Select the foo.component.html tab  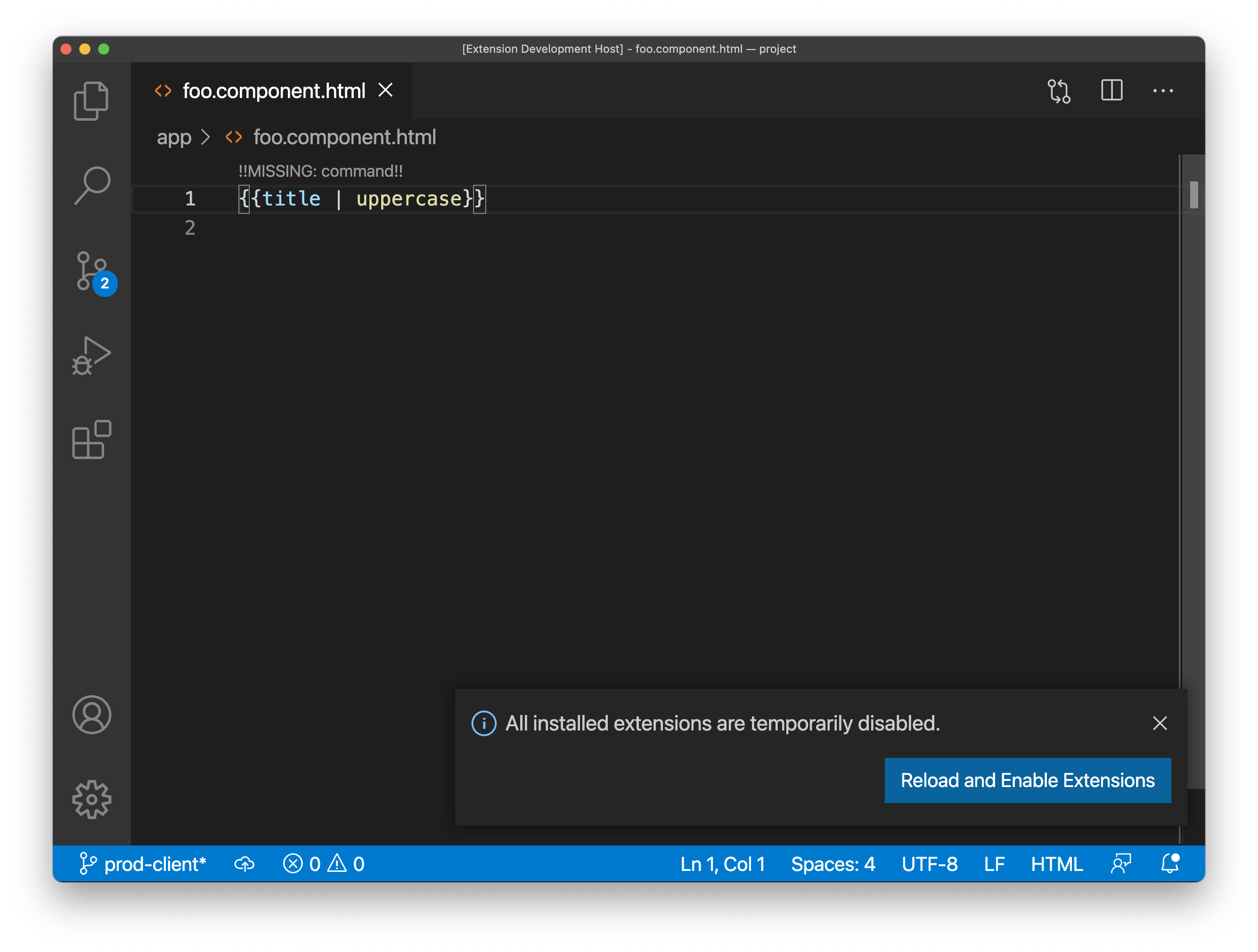pyautogui.click(x=274, y=90)
